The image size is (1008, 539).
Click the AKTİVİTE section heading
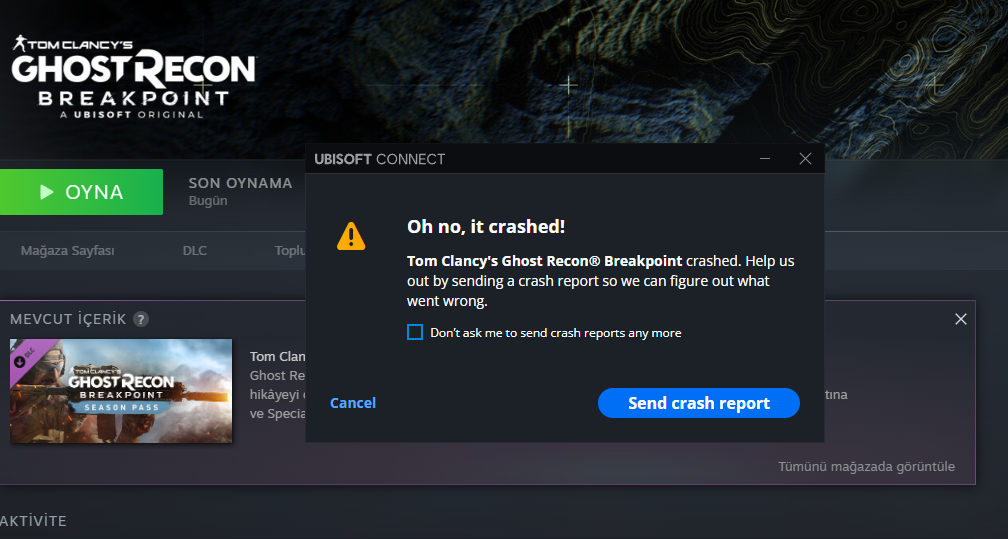tap(33, 521)
